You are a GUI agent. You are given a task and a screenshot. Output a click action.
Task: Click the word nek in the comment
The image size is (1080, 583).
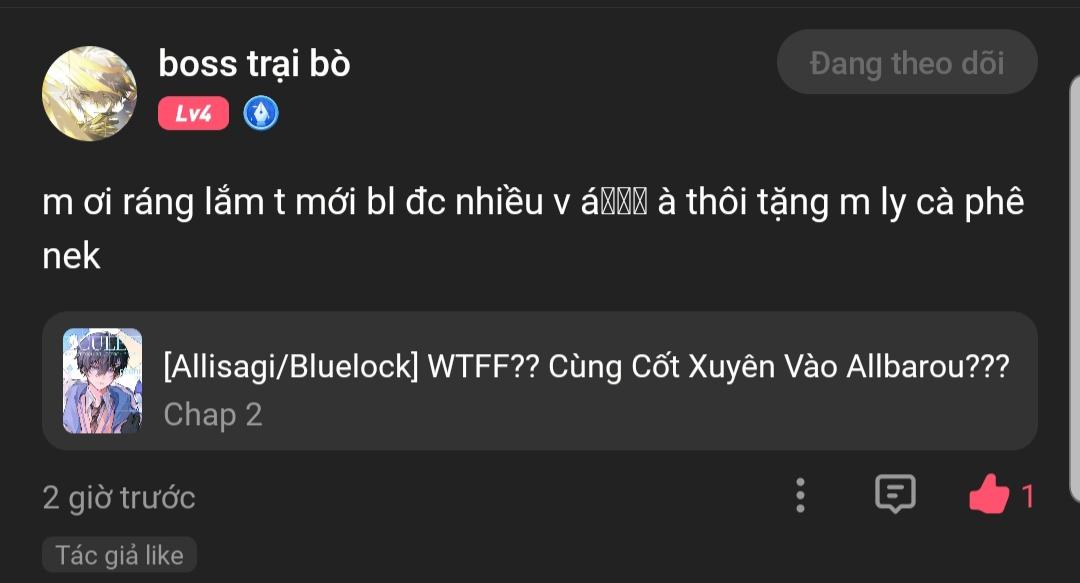coord(72,256)
